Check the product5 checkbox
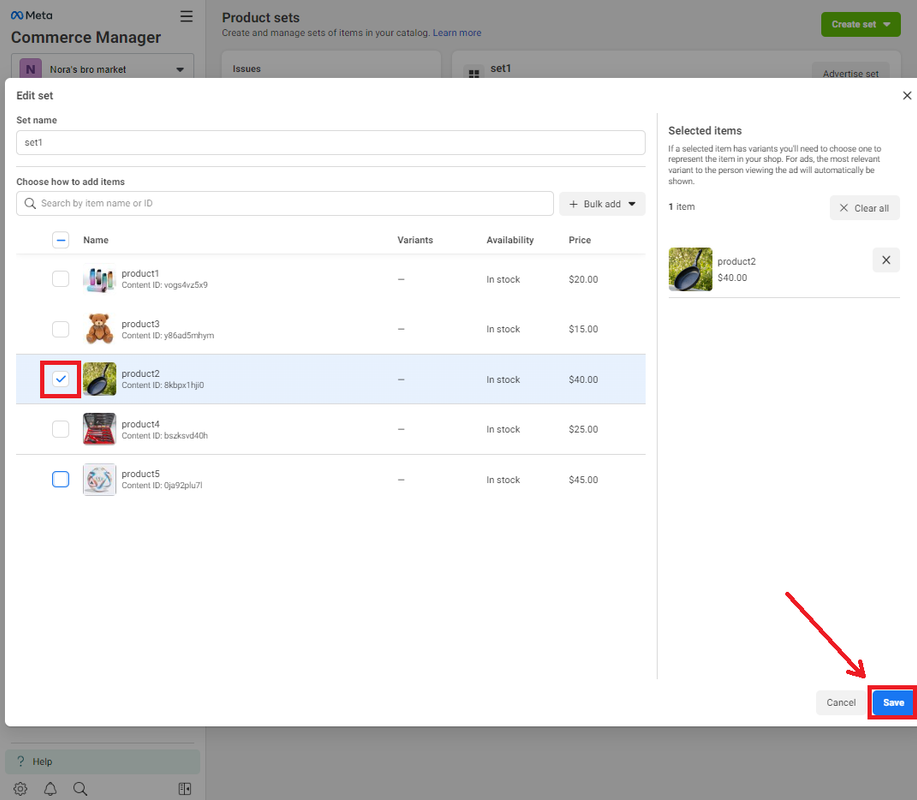 pyautogui.click(x=61, y=479)
